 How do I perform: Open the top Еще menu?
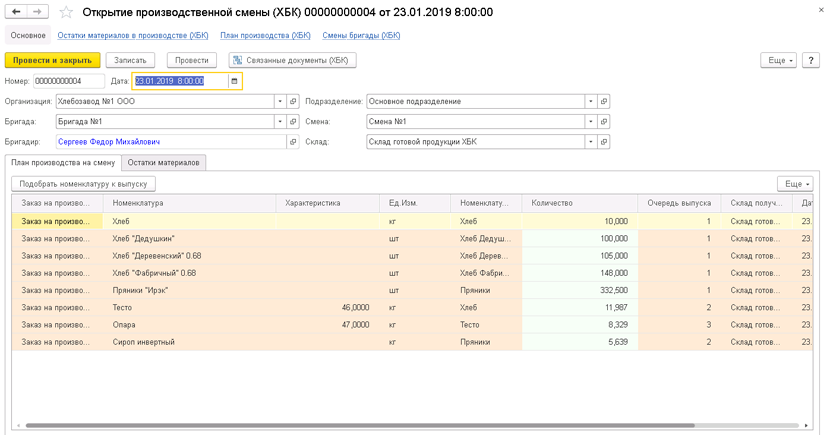(779, 60)
